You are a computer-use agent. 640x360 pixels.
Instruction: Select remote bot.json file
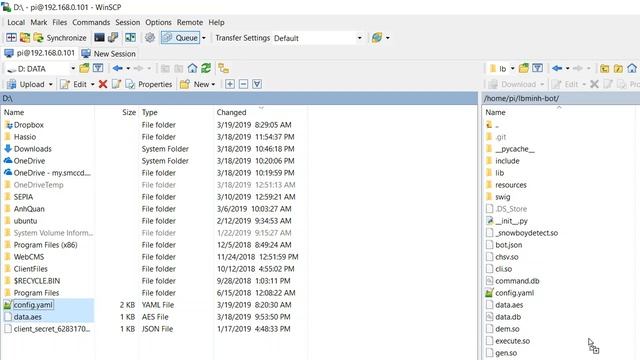509,245
